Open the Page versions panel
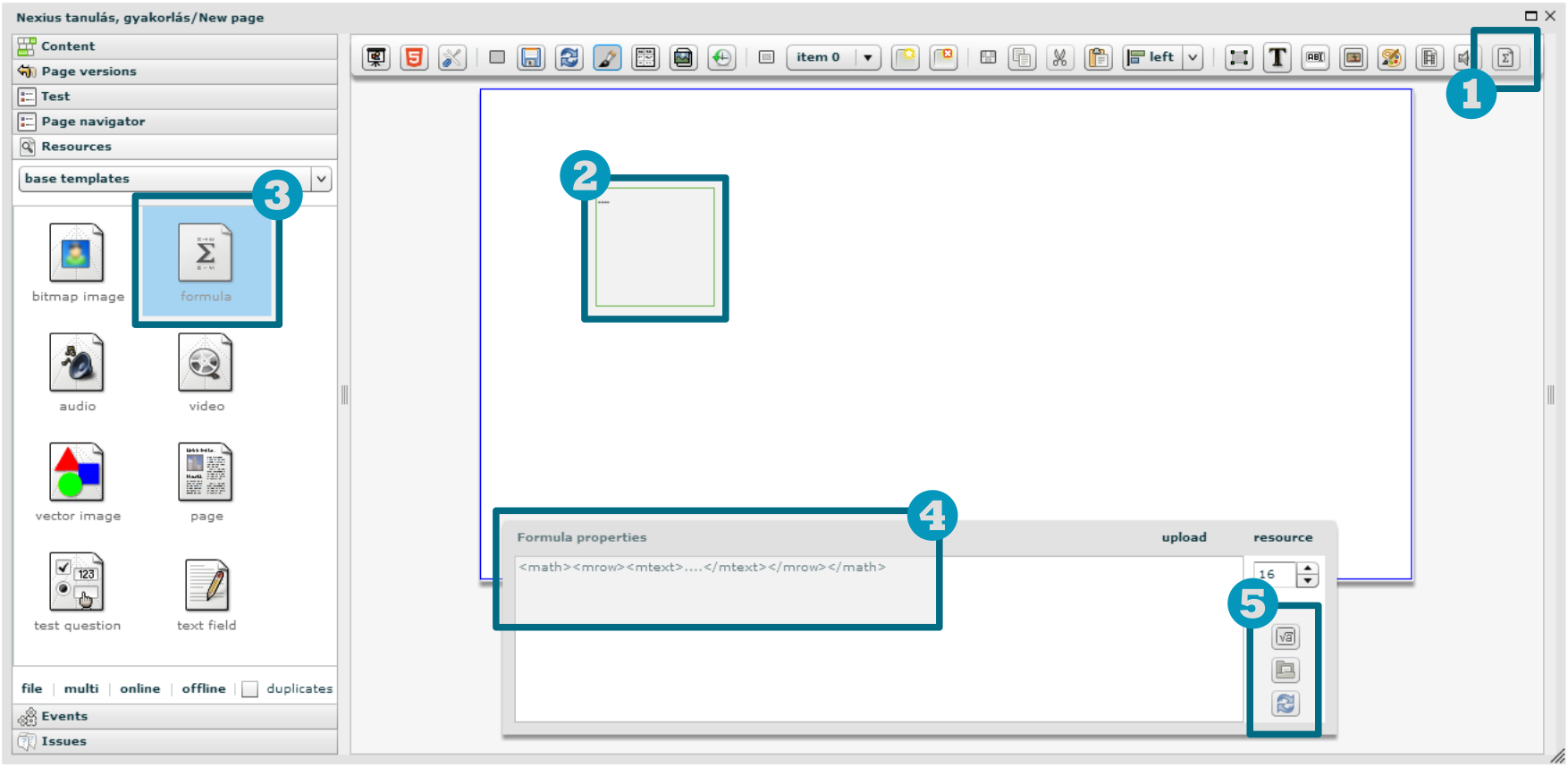Screen dimensions: 1568x767 [x=89, y=72]
